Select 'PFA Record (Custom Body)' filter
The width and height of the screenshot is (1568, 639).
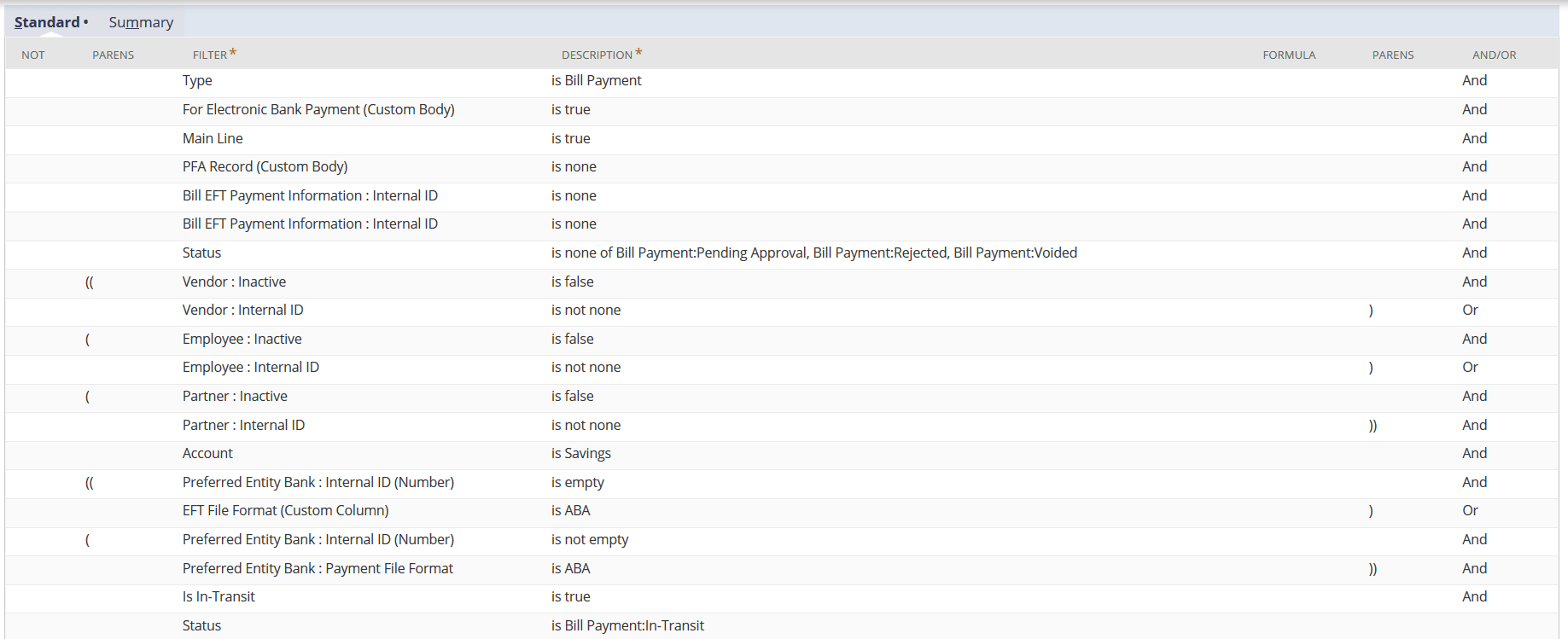click(x=265, y=166)
